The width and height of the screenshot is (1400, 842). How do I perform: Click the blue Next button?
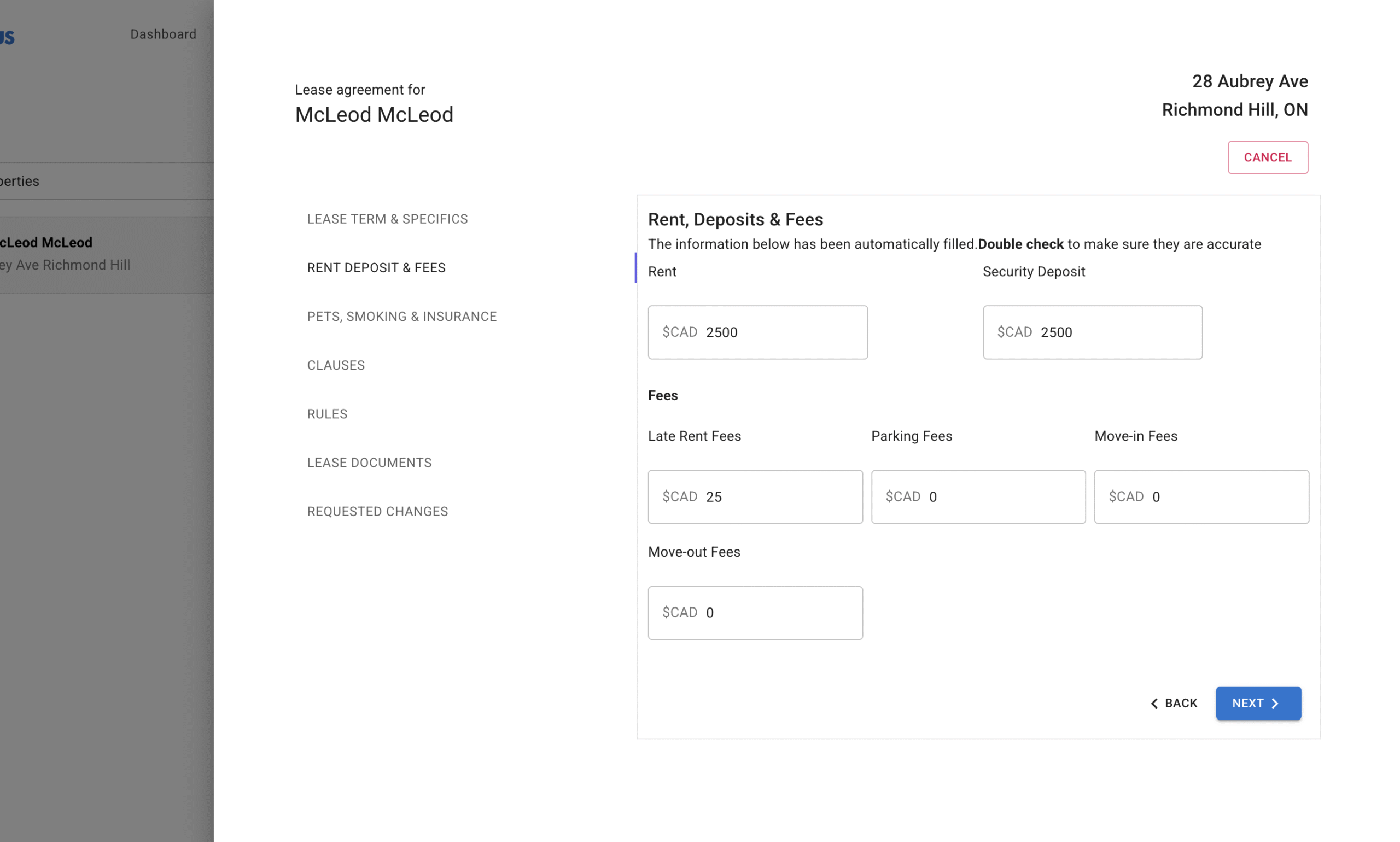click(x=1257, y=704)
